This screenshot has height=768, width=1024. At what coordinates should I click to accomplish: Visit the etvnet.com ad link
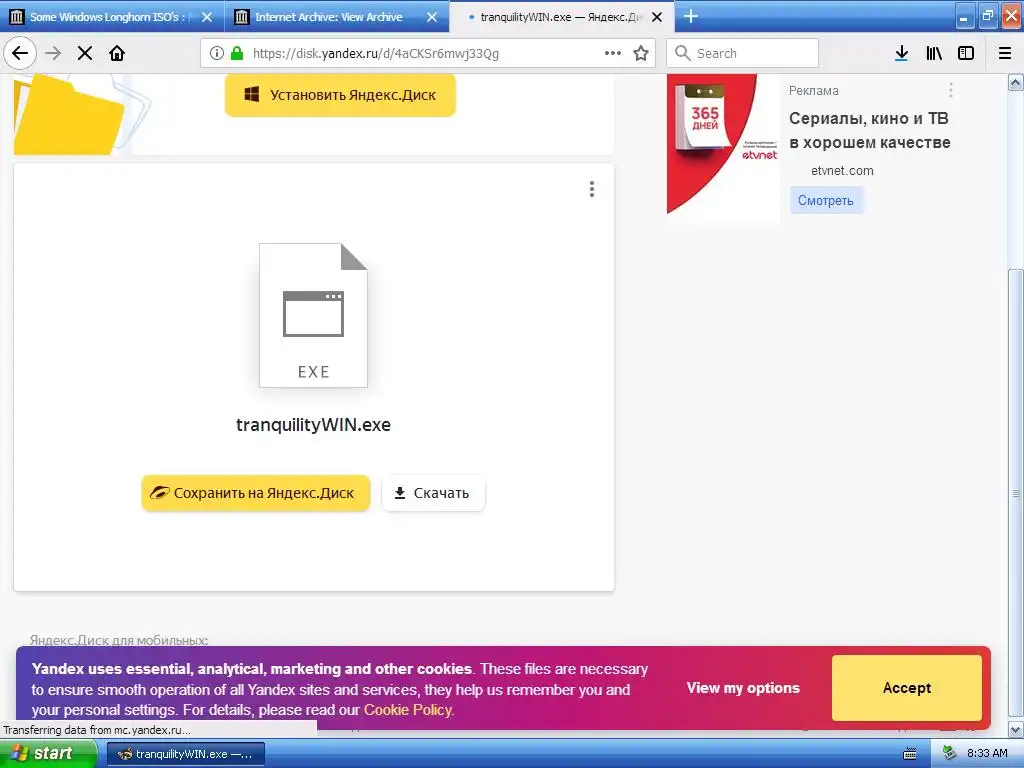pyautogui.click(x=842, y=170)
